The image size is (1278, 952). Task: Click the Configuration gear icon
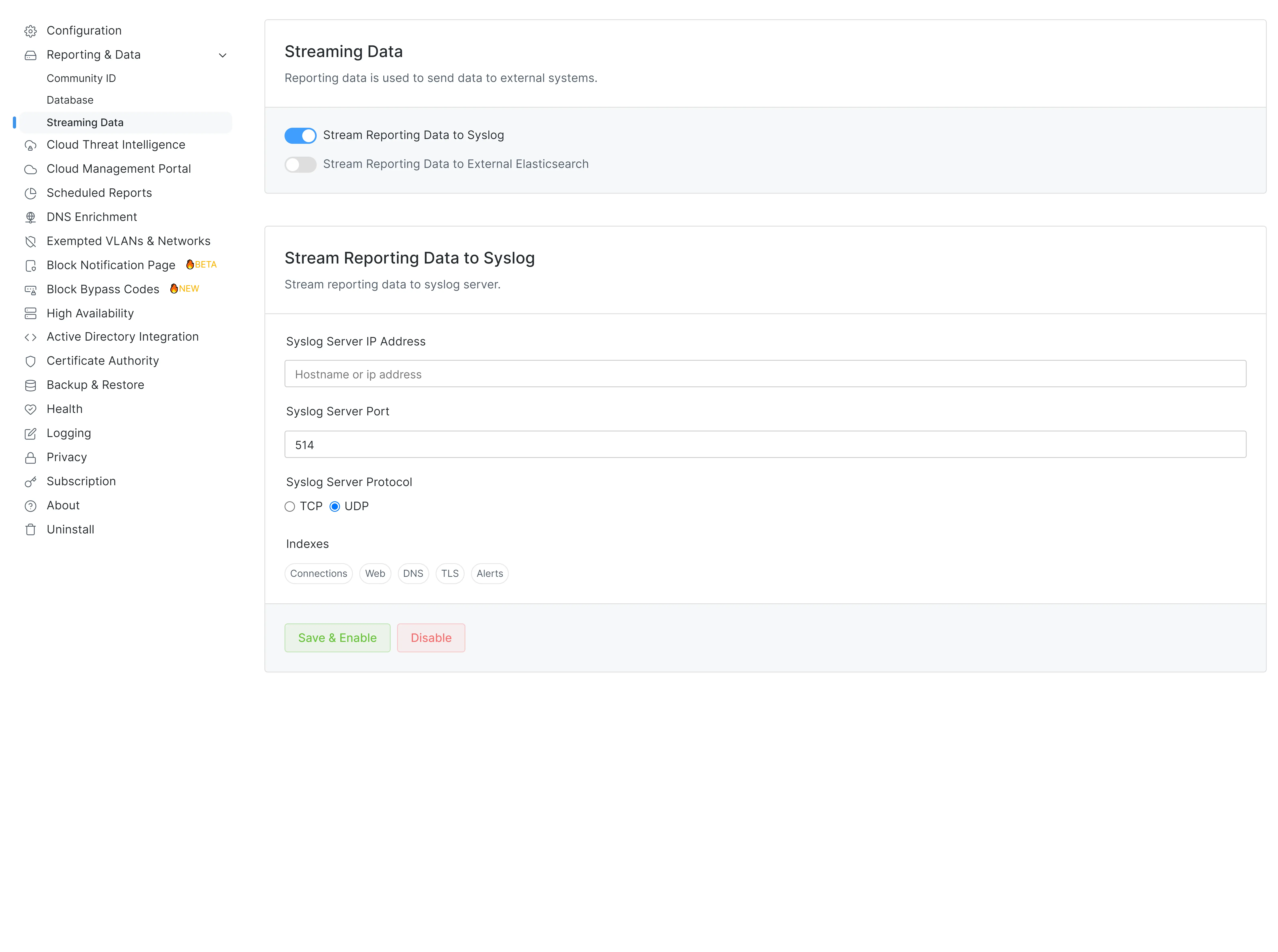click(x=31, y=31)
